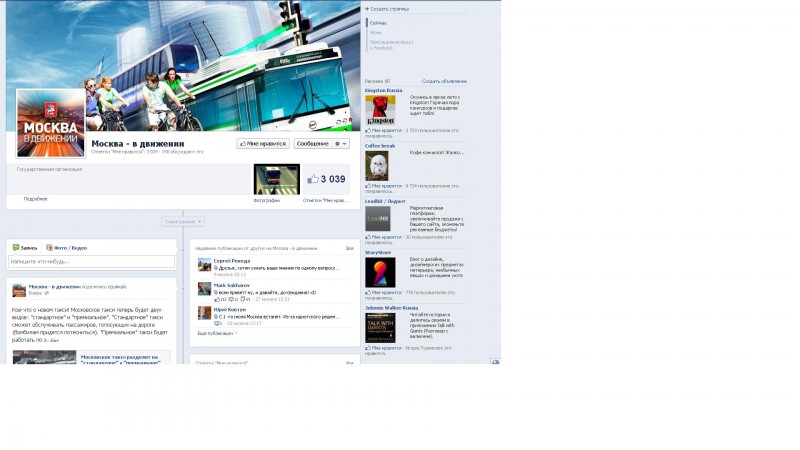This screenshot has width=800, height=450.
Task: Open the Coffee break ad title
Action: [x=380, y=146]
